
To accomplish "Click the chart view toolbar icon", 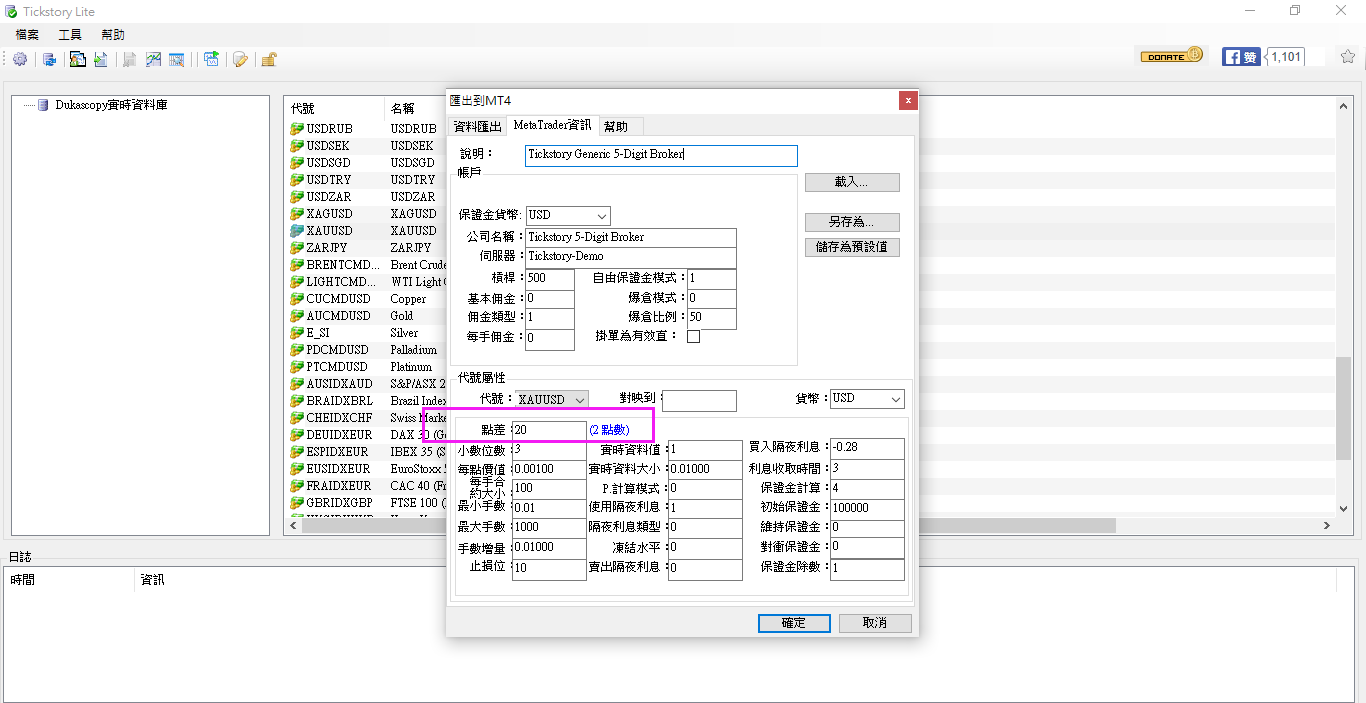I will click(153, 59).
